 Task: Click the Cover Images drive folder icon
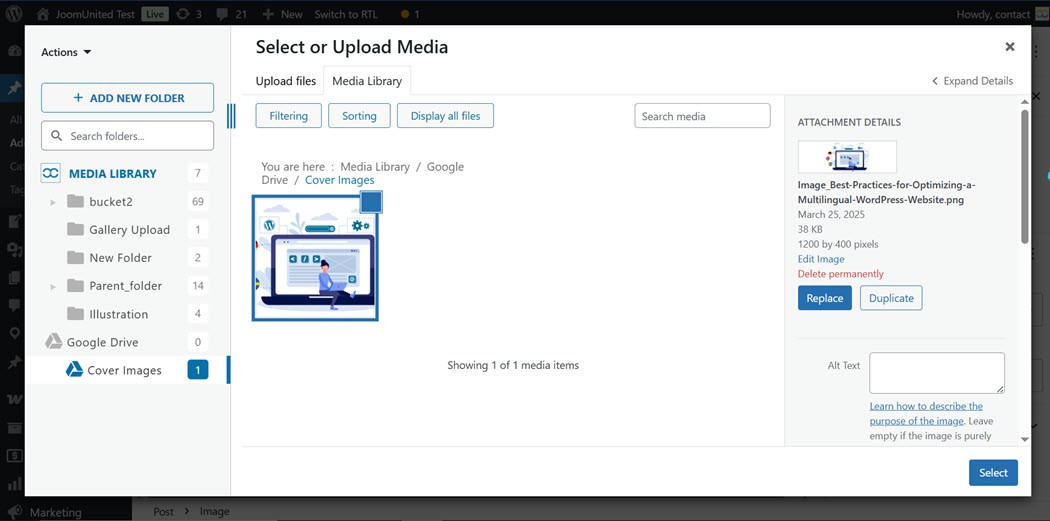[74, 370]
